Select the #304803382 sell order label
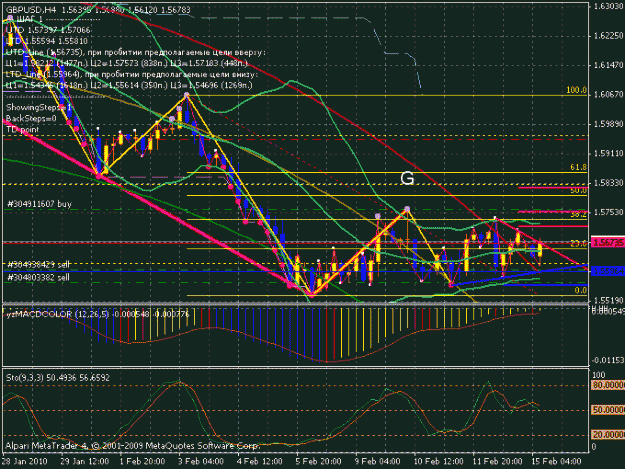Screen dimensions: 625x469 [38, 277]
